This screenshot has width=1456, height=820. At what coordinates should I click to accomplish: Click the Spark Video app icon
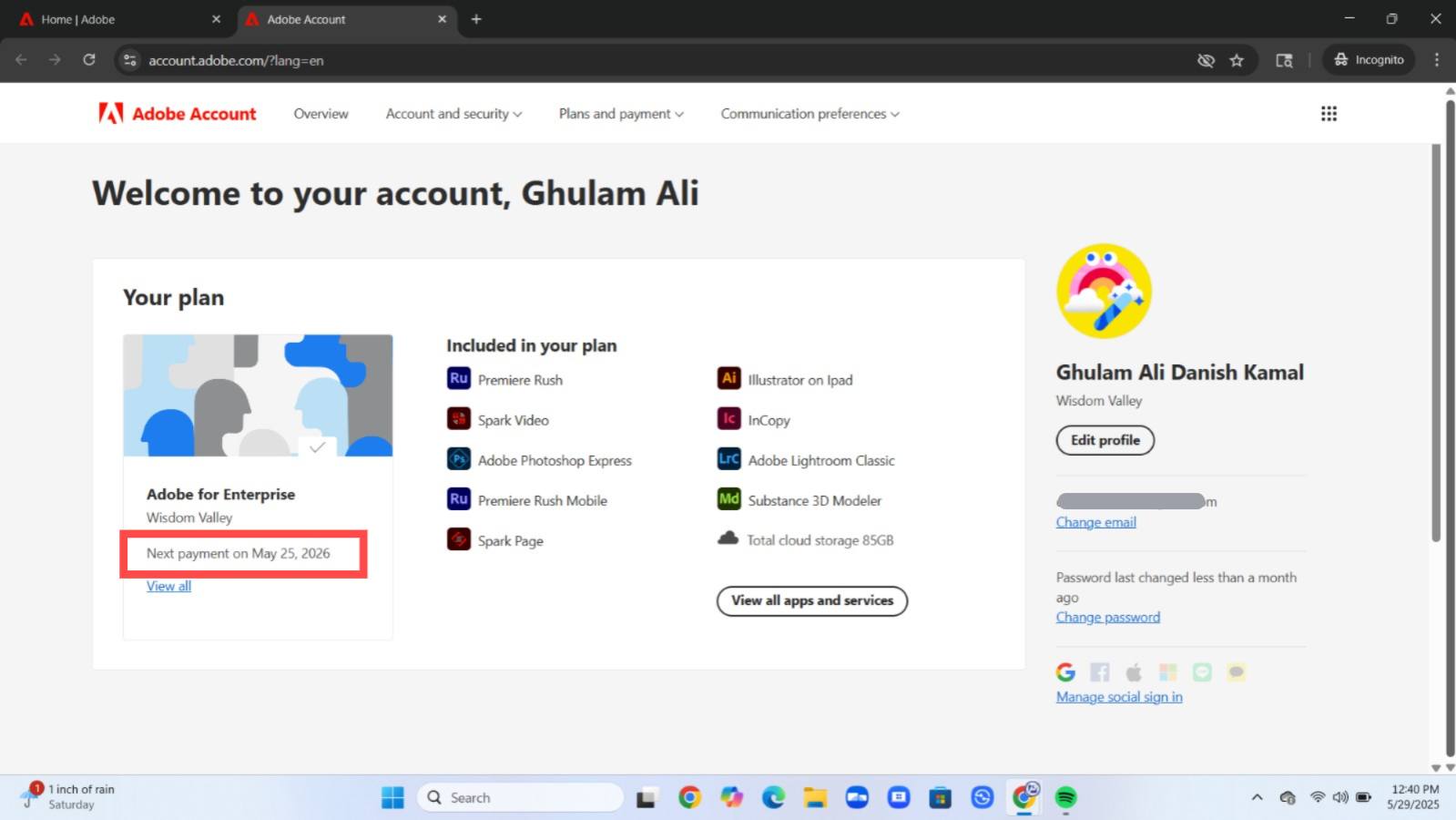(x=458, y=418)
